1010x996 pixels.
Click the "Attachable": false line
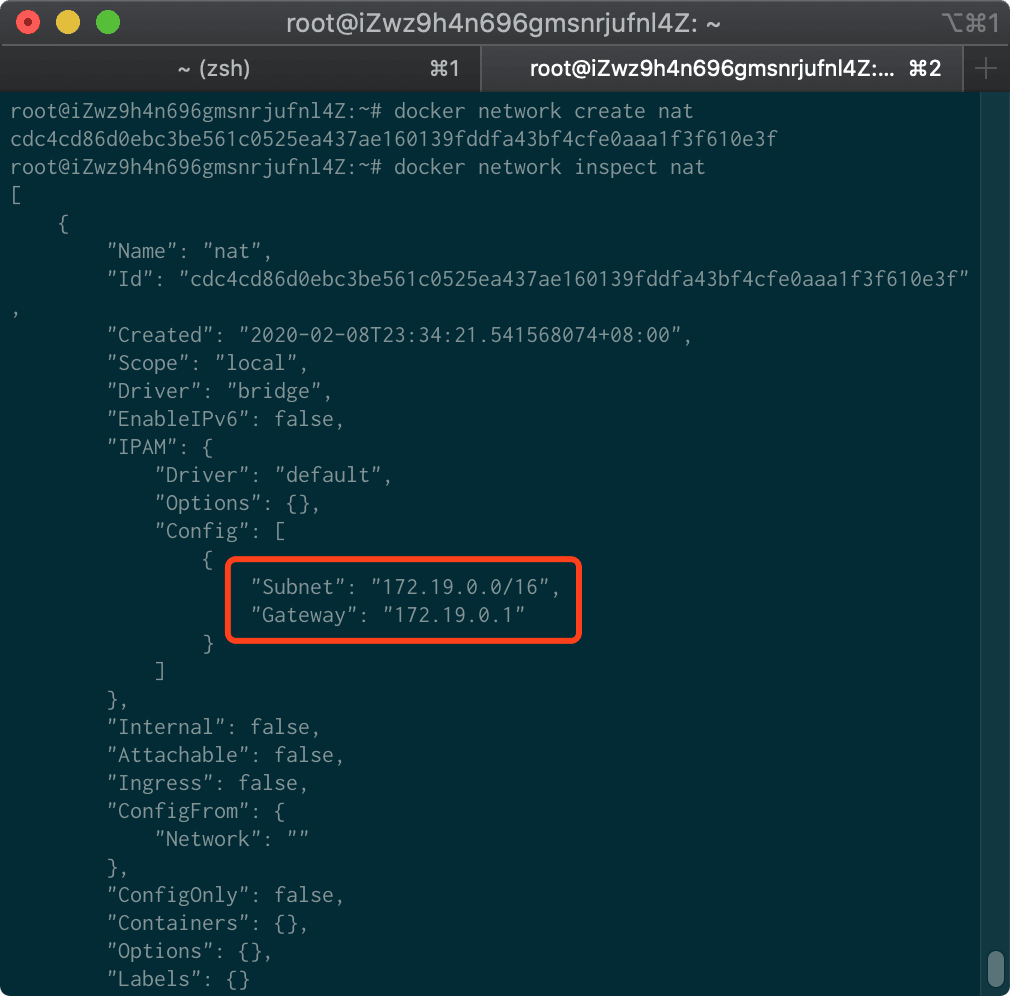coord(225,755)
